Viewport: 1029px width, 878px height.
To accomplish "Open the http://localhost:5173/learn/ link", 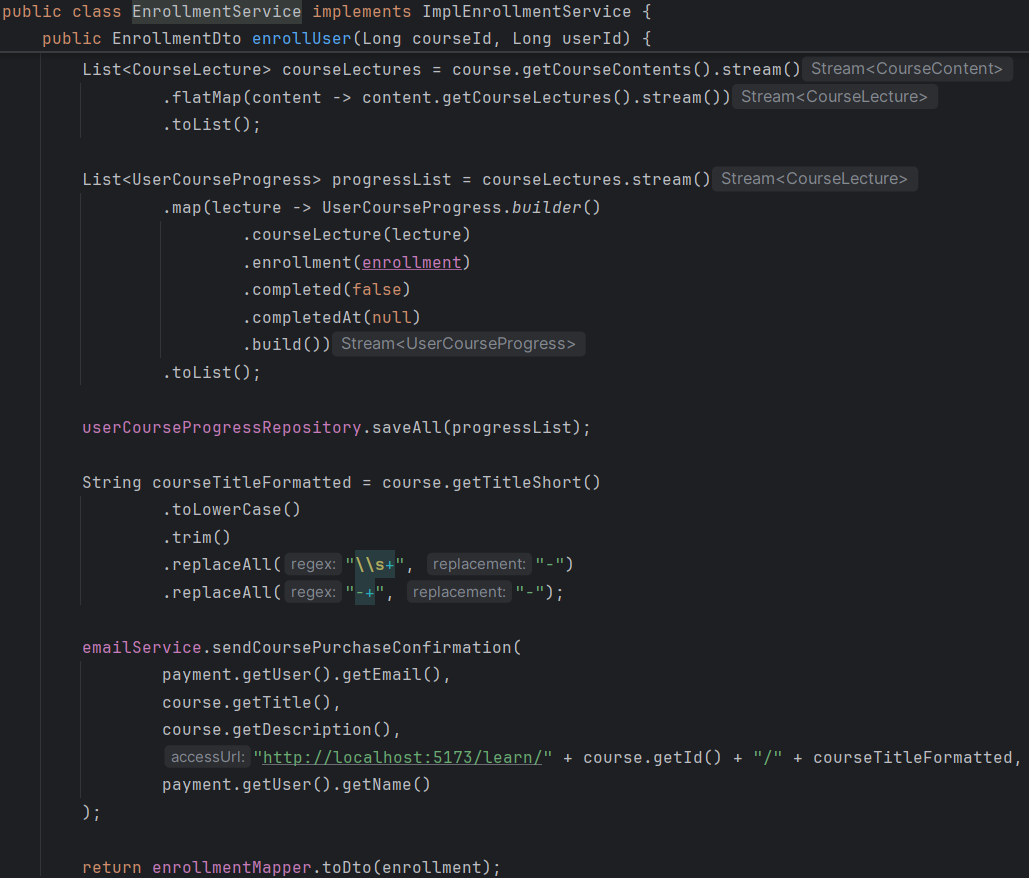I will click(x=403, y=757).
